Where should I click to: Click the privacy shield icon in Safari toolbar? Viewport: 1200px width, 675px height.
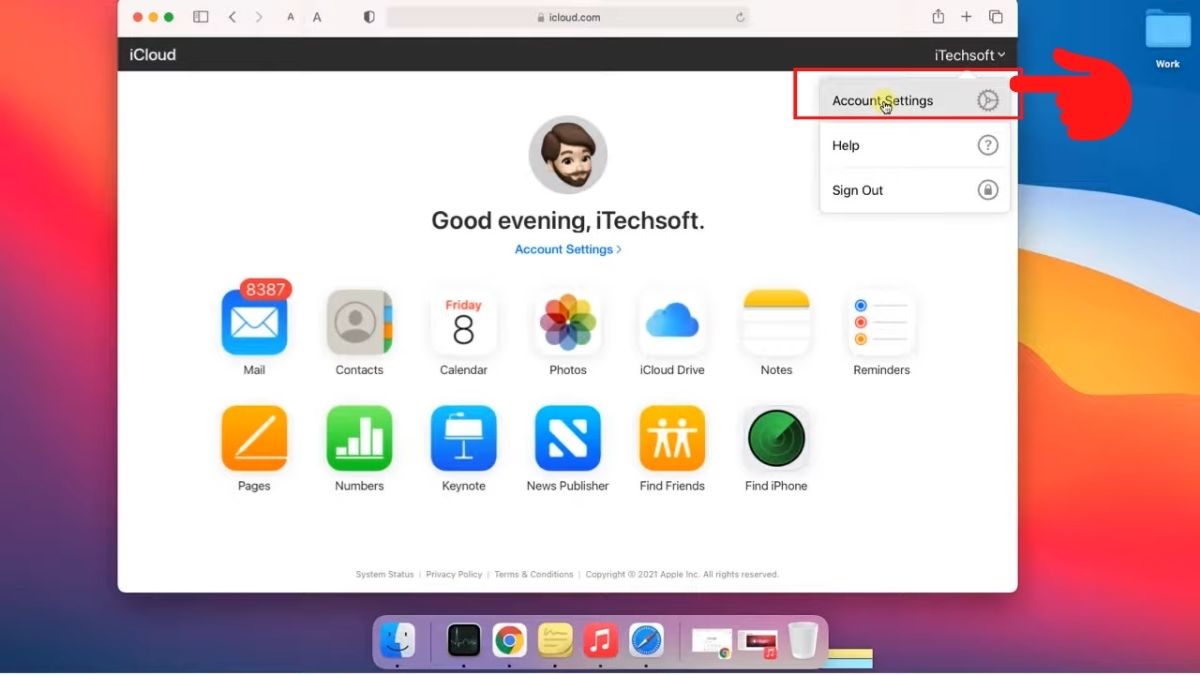click(369, 17)
